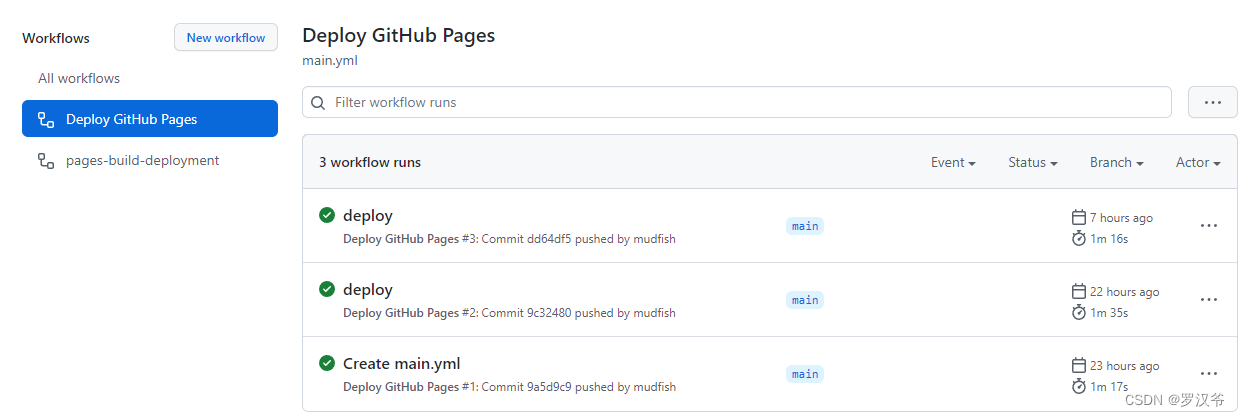Focus the Filter workflow runs field
The image size is (1240, 416).
pyautogui.click(x=740, y=102)
